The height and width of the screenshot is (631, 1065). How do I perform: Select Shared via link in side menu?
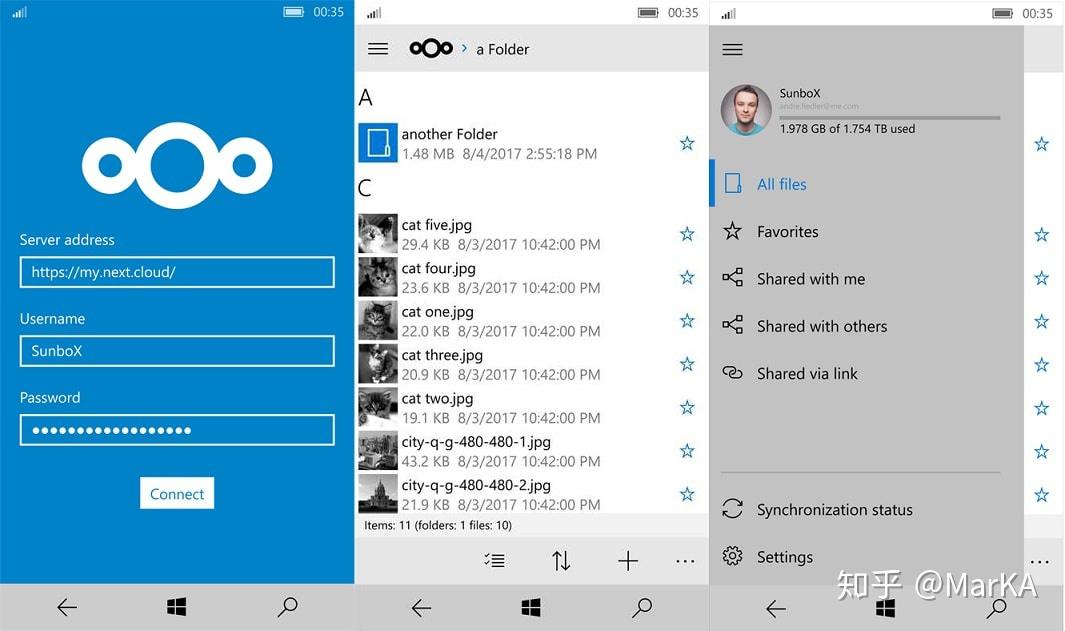point(867,373)
